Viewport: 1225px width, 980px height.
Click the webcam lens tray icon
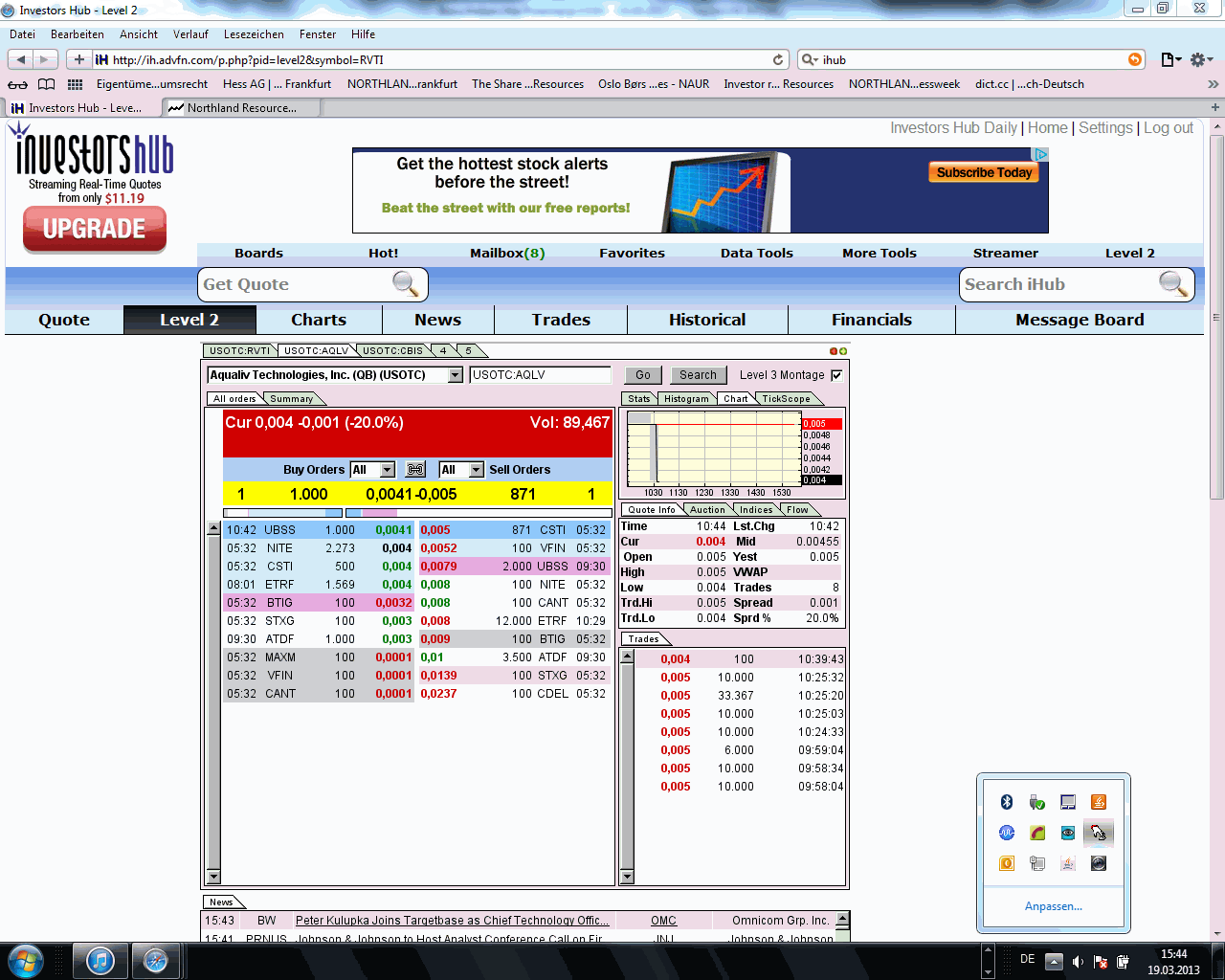(x=1099, y=863)
